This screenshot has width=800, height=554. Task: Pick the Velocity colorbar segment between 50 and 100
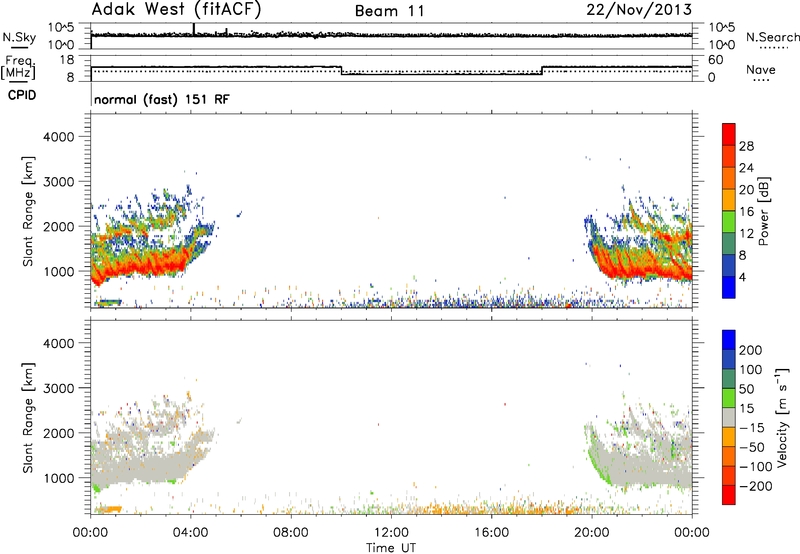click(x=729, y=379)
